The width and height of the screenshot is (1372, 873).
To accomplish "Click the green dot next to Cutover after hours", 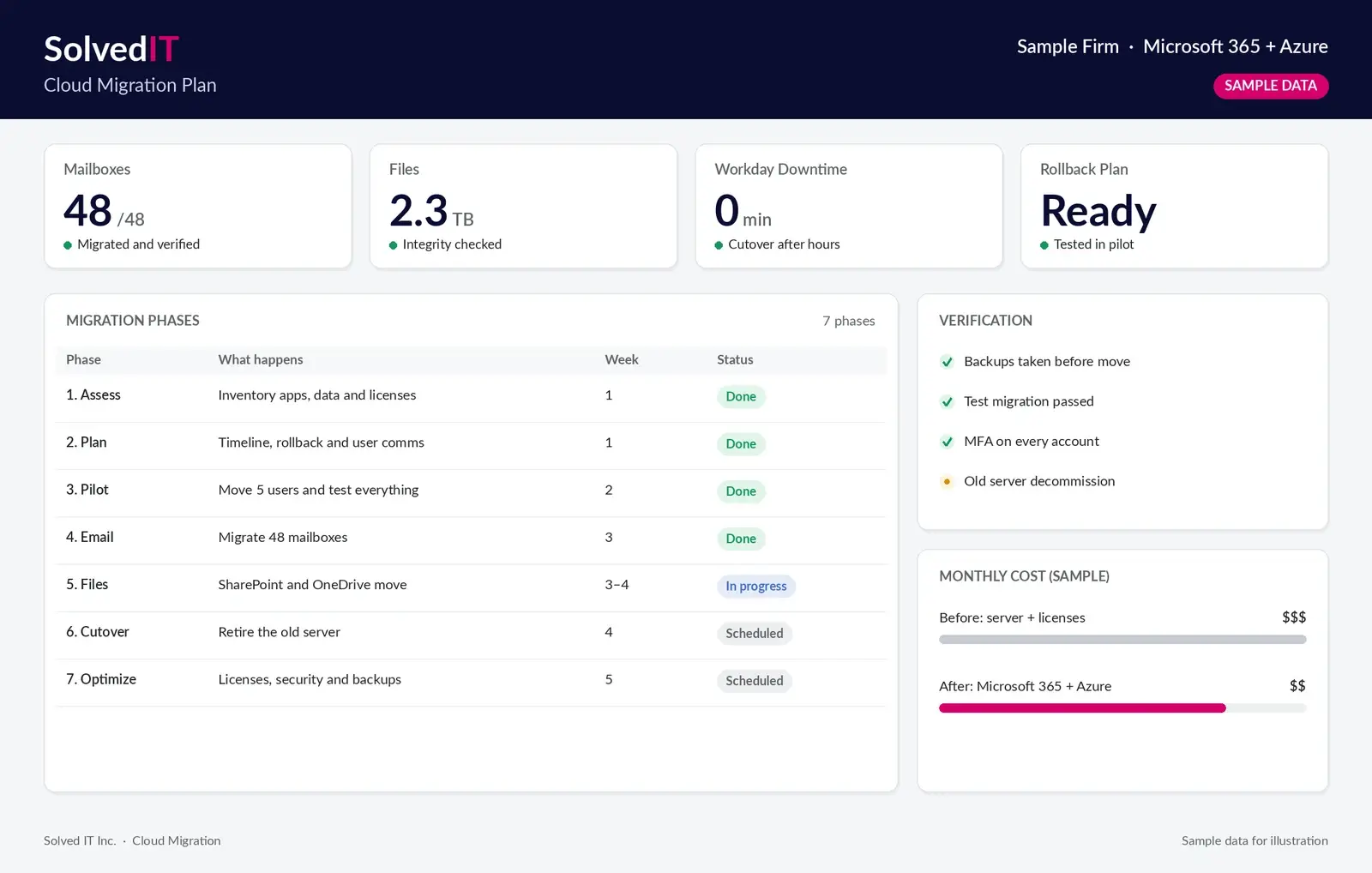I will [719, 245].
